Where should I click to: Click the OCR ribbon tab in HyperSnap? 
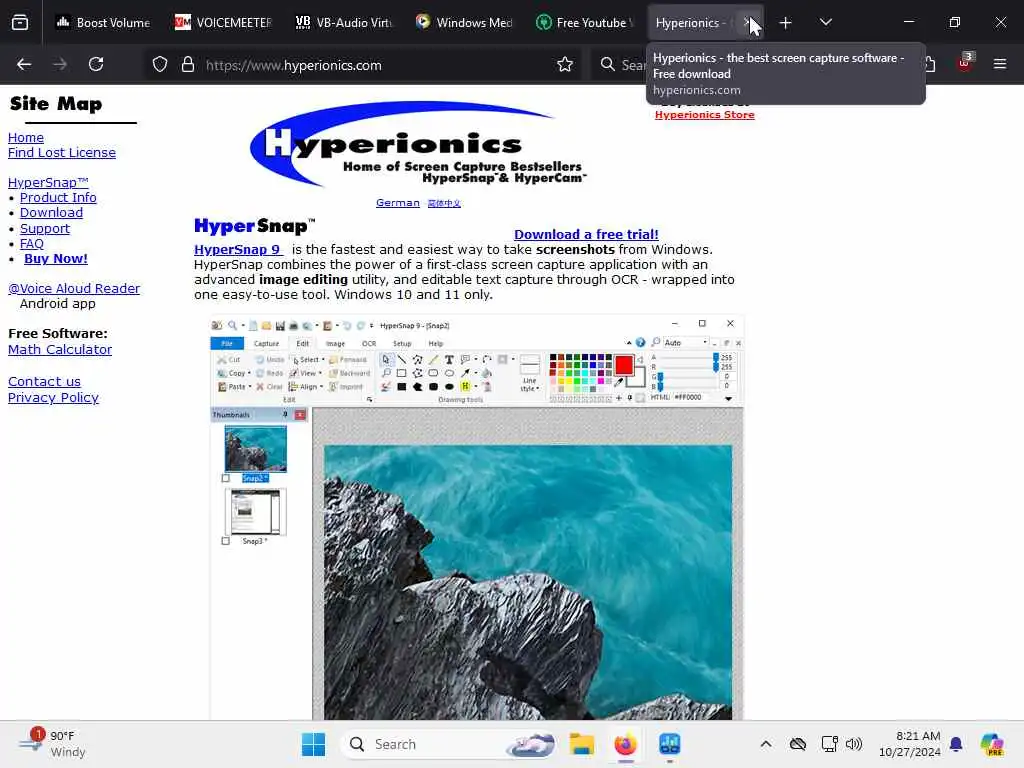(x=369, y=344)
